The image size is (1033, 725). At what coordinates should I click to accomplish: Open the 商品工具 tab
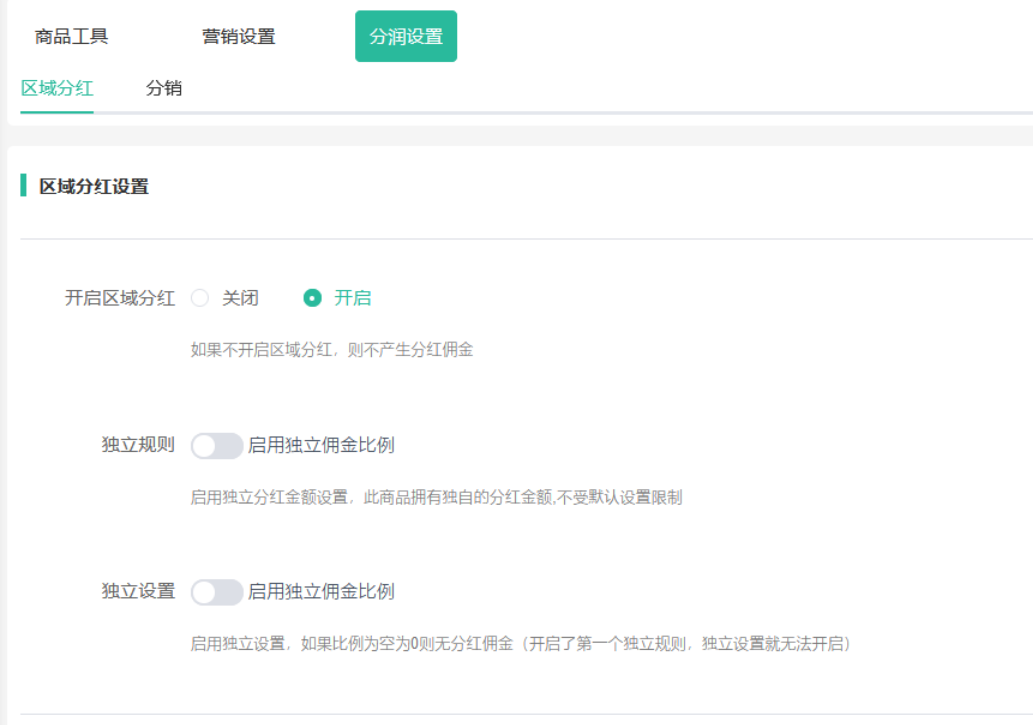click(71, 37)
